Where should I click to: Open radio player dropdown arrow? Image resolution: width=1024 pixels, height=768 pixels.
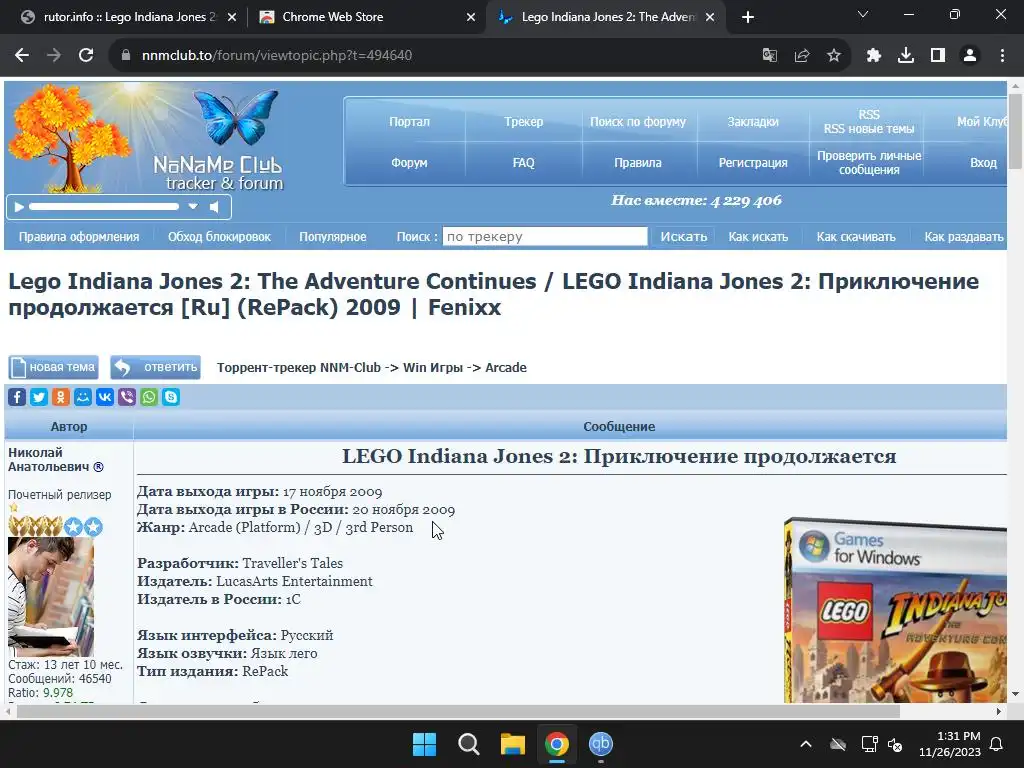[193, 206]
